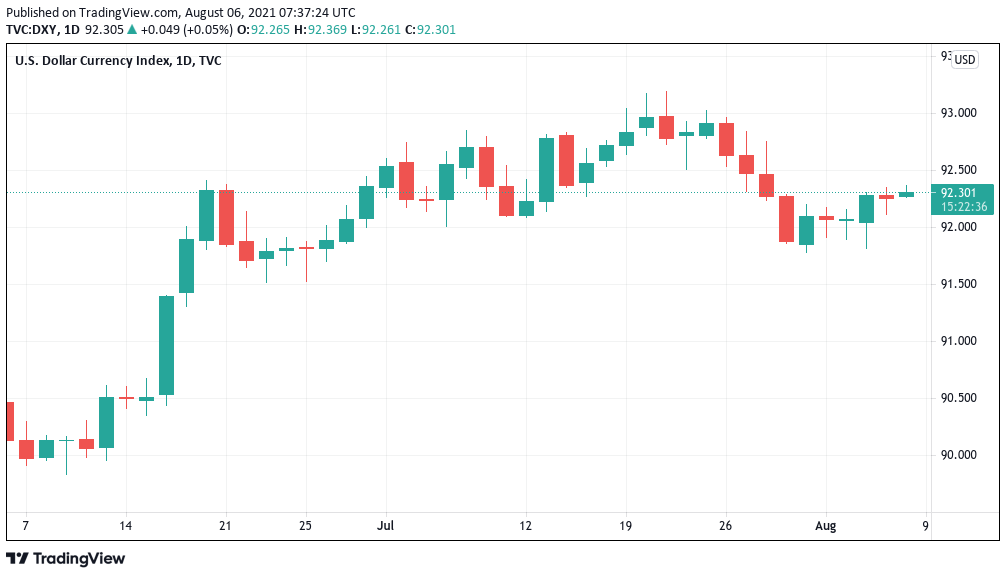Click the red candle cut off at left edge
1006x577 pixels.
click(x=10, y=420)
